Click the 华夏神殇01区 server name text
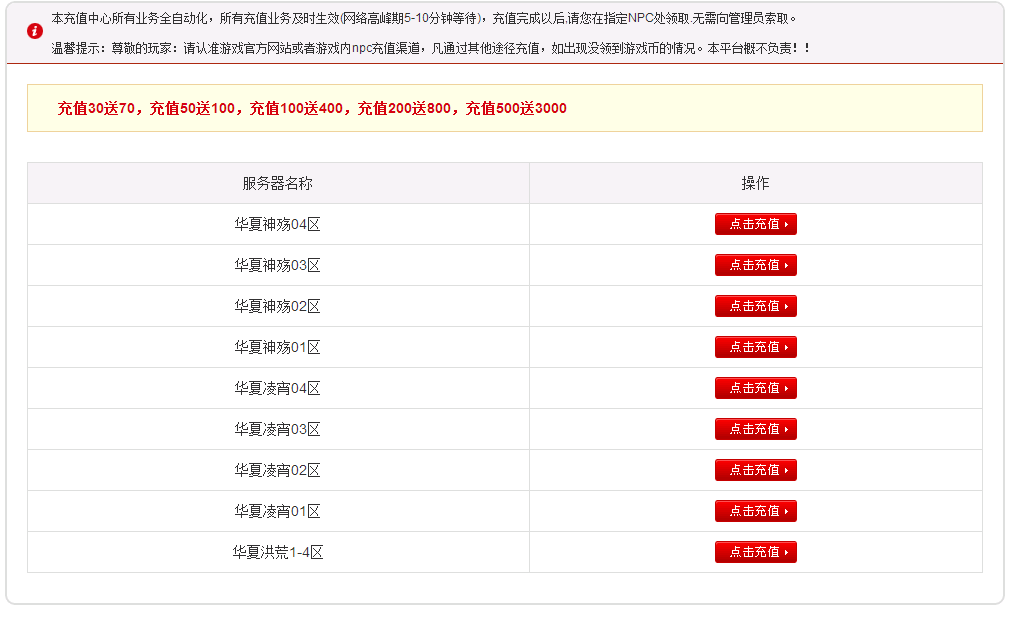Image resolution: width=1016 pixels, height=621 pixels. [277, 348]
